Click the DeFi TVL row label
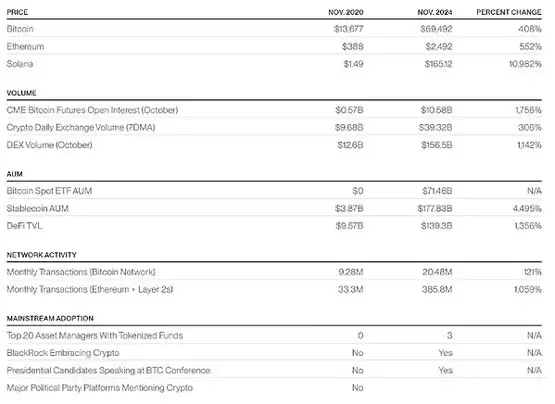Image resolution: width=555 pixels, height=404 pixels. [24, 226]
